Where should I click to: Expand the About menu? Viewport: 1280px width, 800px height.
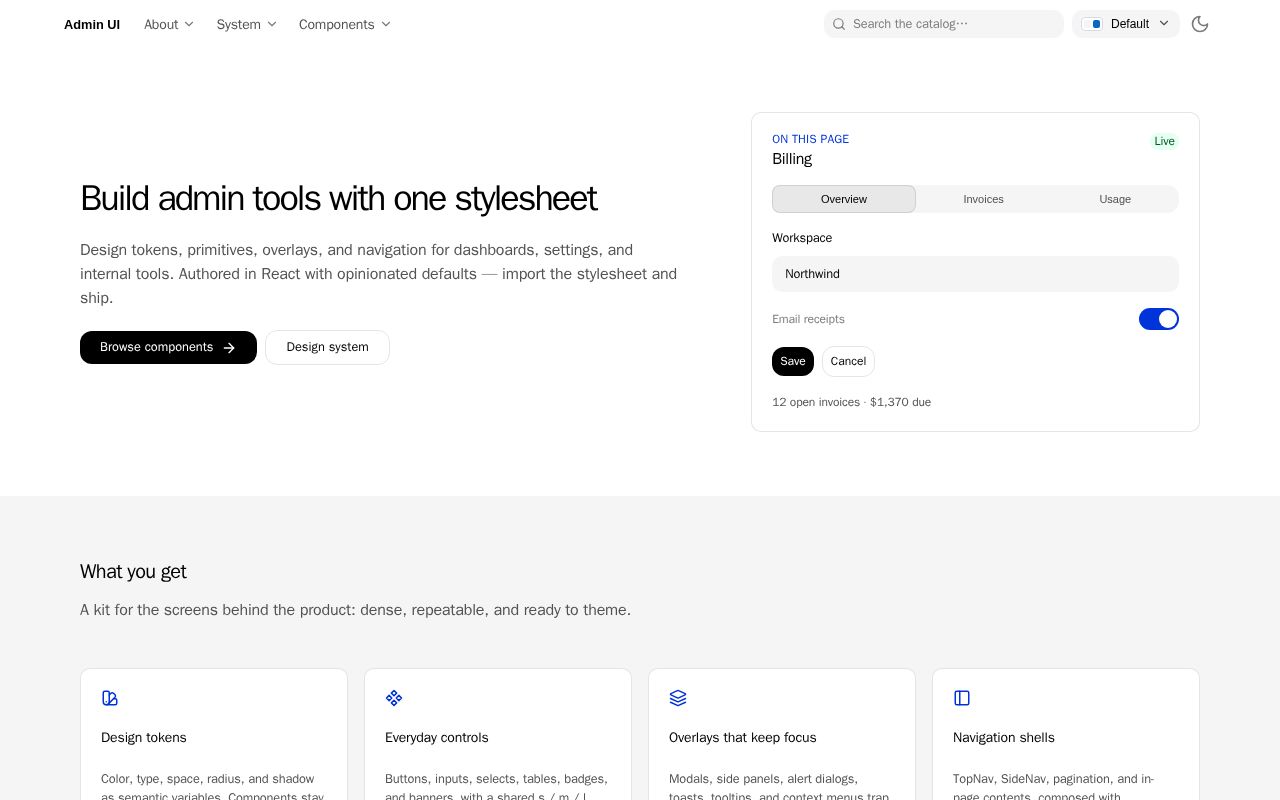coord(169,24)
